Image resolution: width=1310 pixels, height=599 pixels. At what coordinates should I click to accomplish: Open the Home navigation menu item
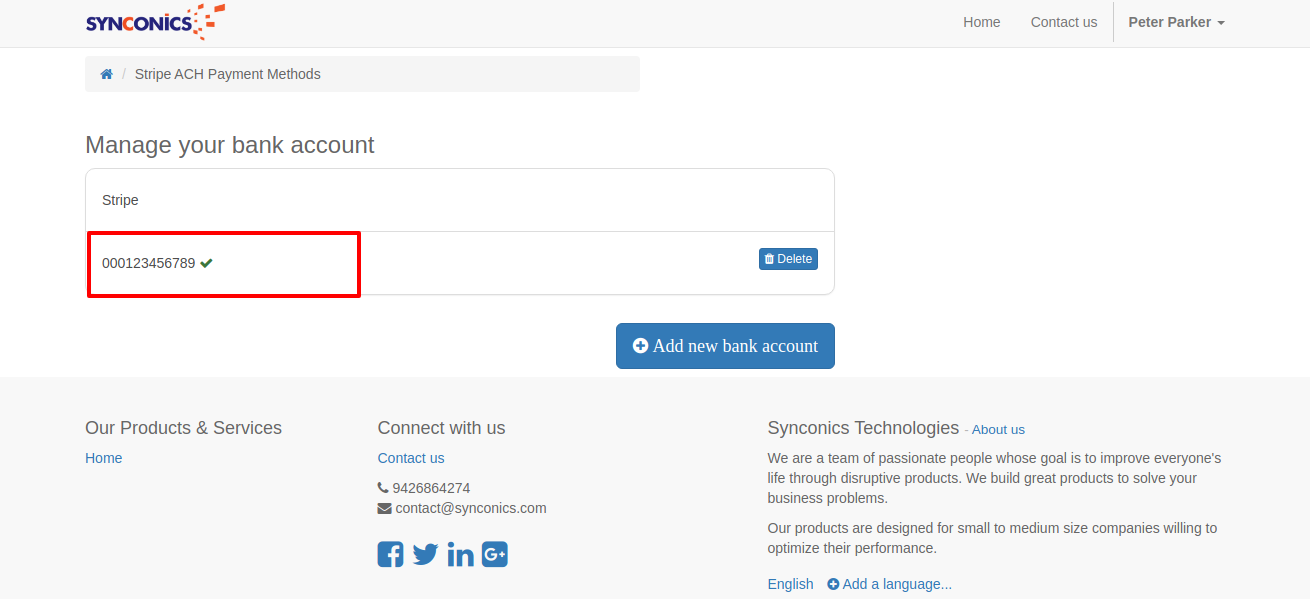981,22
